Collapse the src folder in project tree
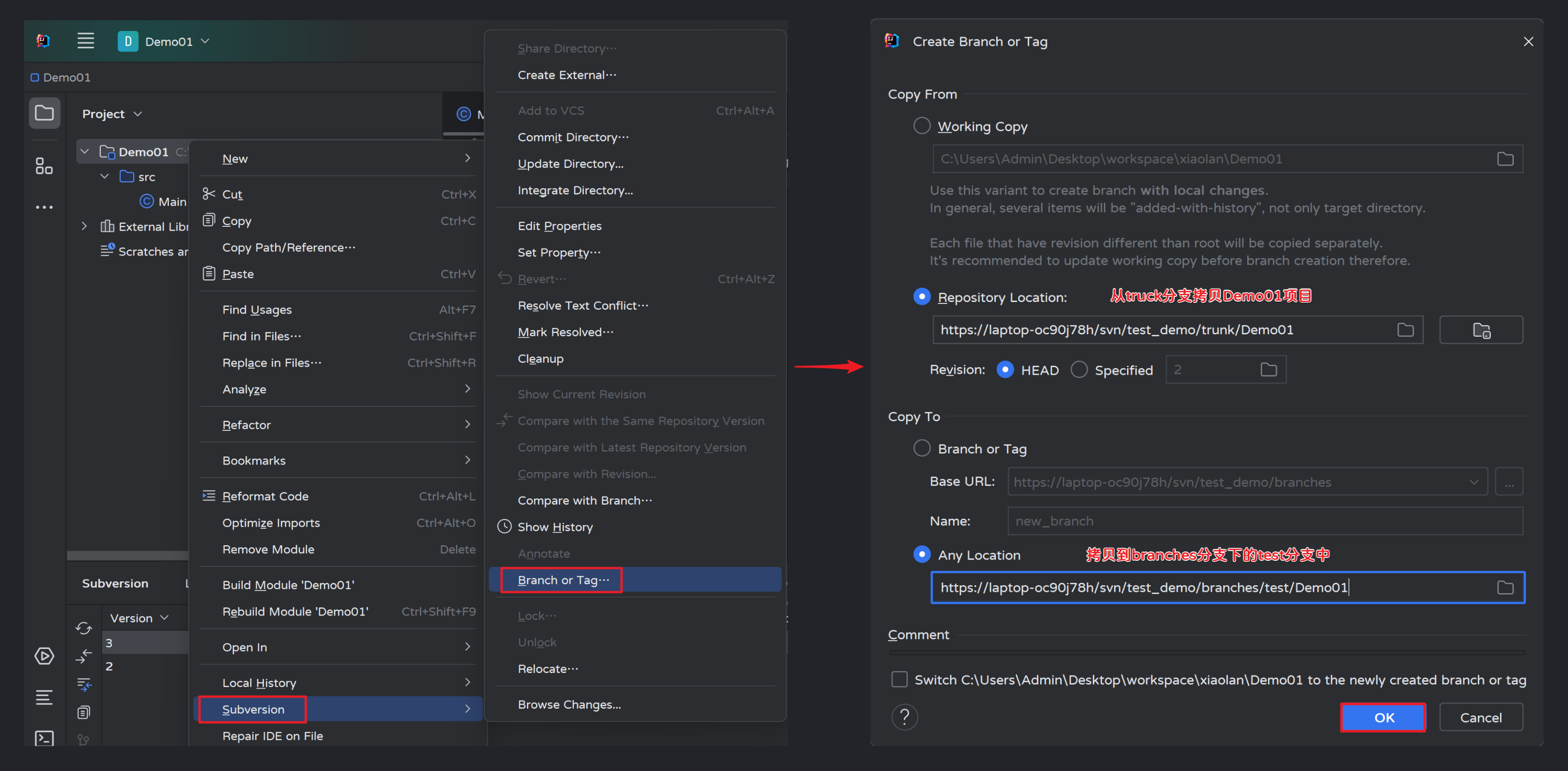 [105, 177]
